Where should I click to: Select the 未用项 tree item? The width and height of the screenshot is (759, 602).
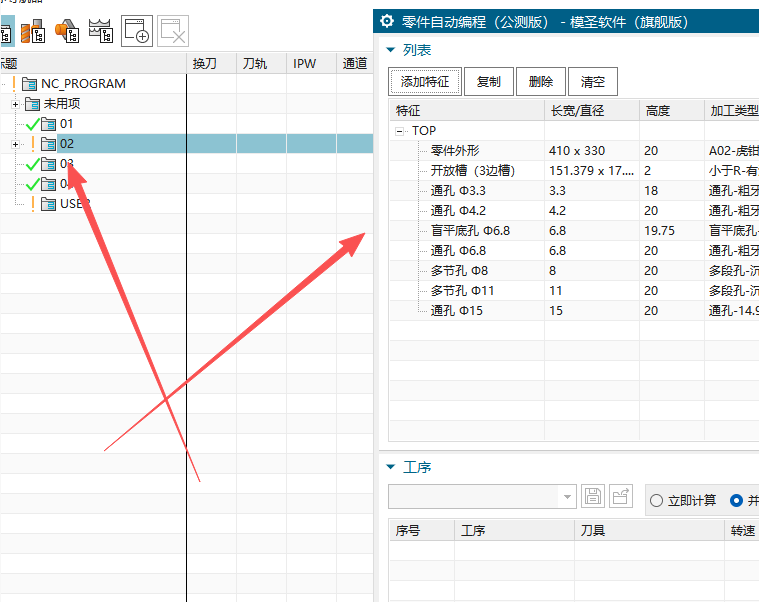tap(62, 104)
